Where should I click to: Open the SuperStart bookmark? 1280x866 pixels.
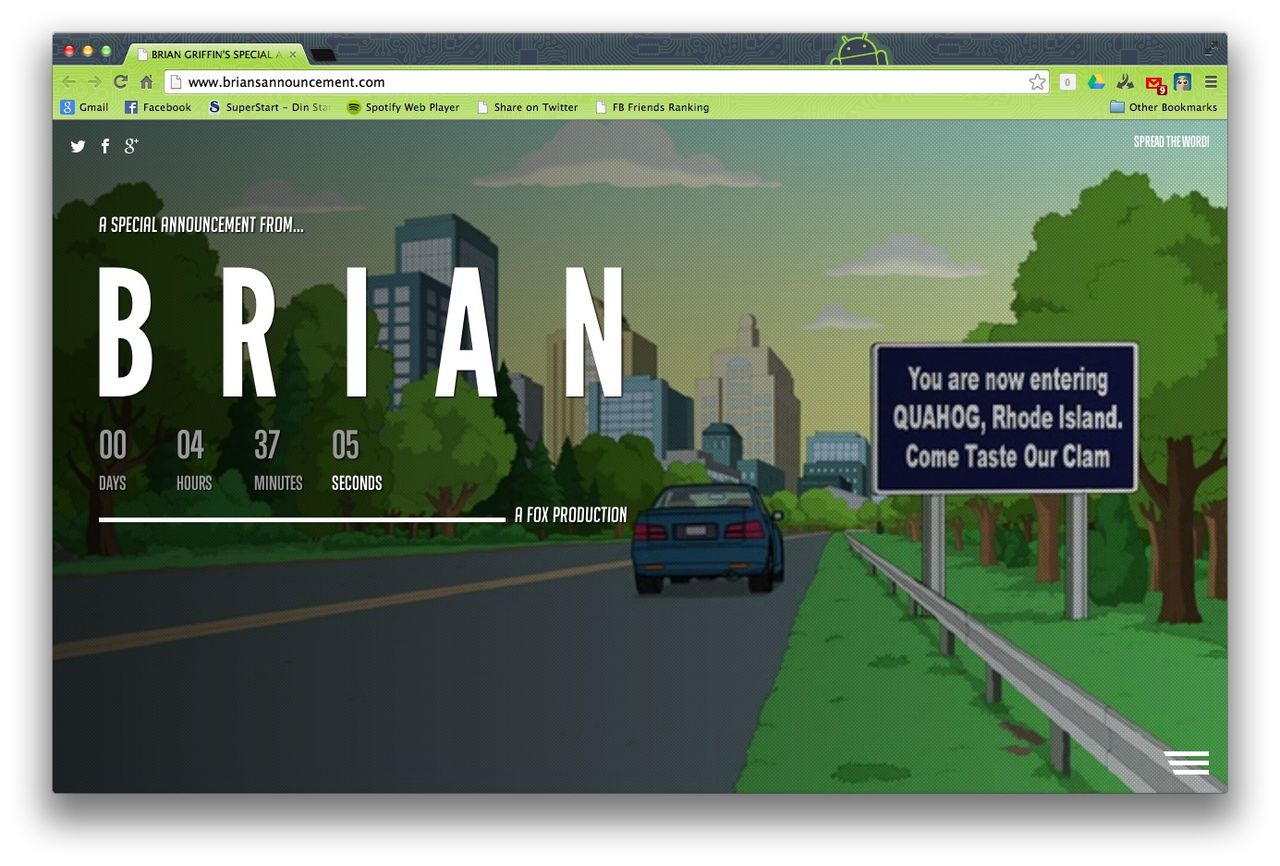tap(270, 107)
